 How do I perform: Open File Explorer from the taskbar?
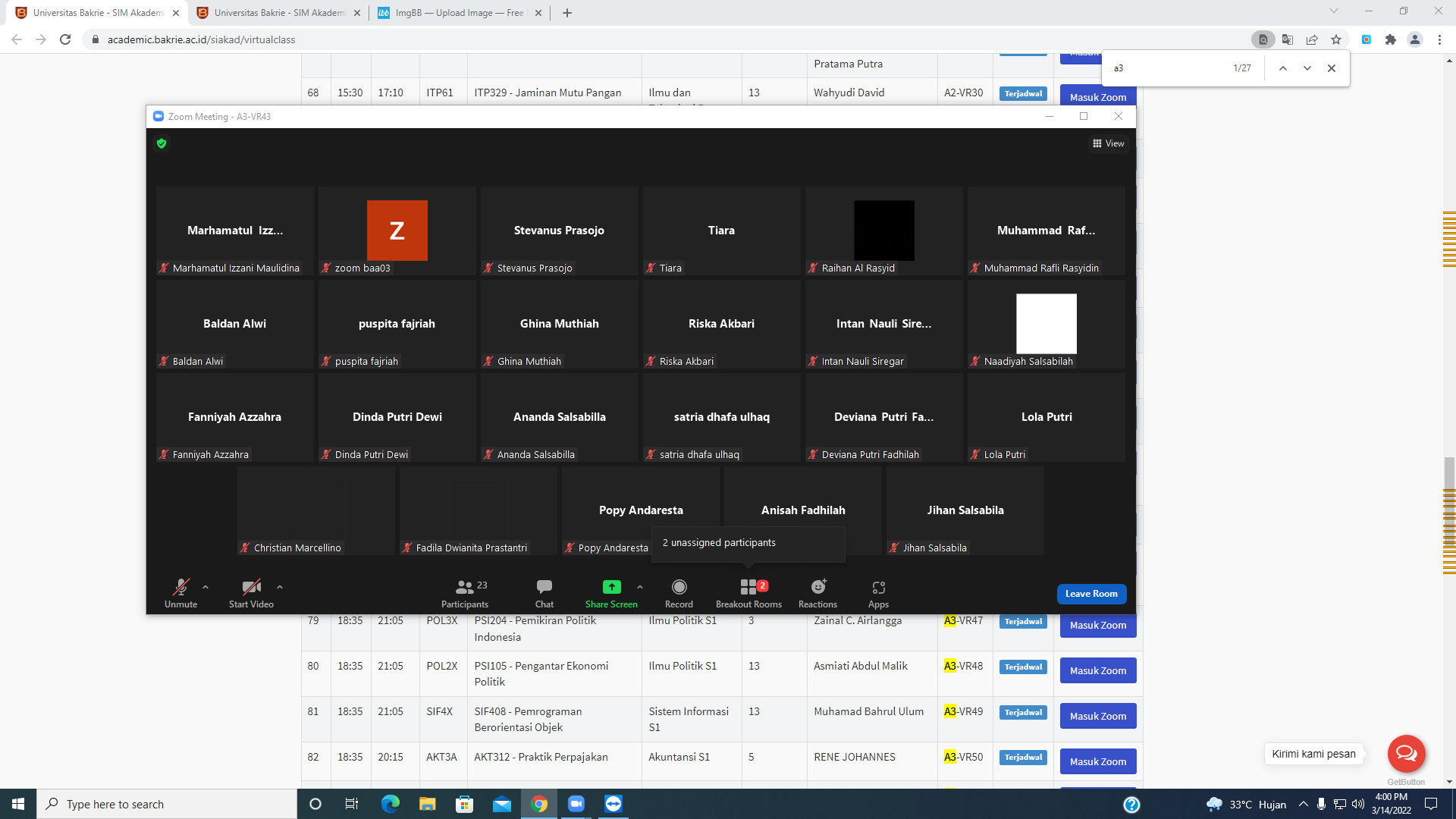click(427, 804)
